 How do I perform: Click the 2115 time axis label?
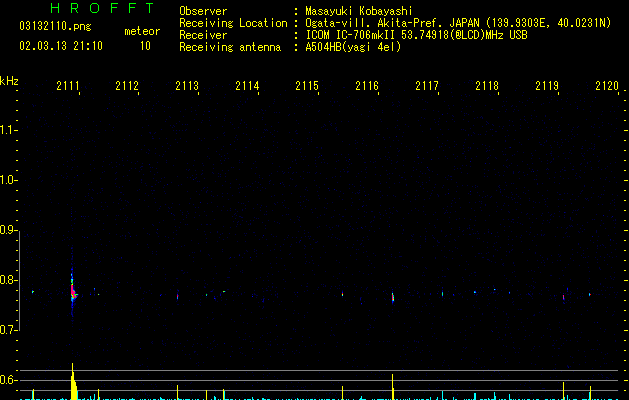click(307, 86)
